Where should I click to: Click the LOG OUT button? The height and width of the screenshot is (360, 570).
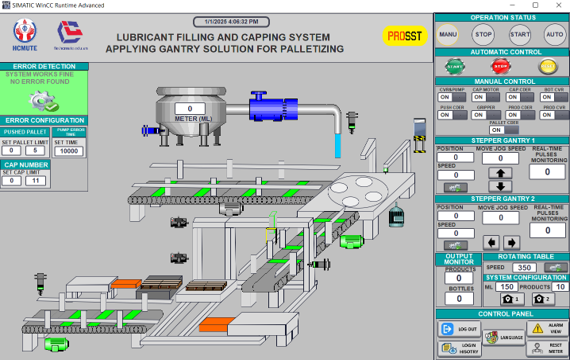(x=459, y=329)
